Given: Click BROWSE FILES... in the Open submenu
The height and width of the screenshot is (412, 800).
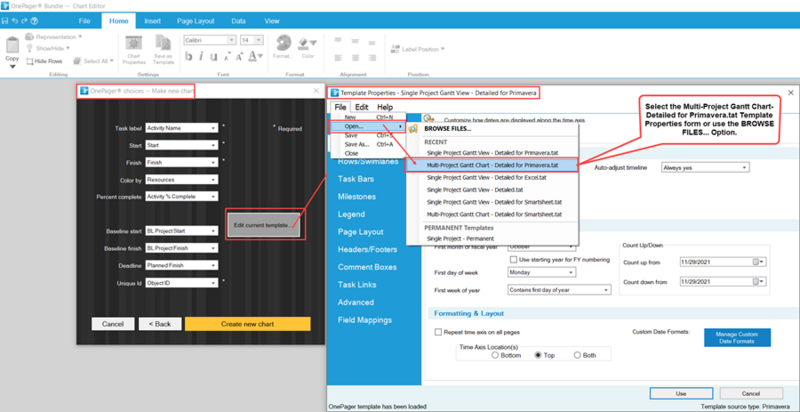Looking at the screenshot, I should click(x=447, y=129).
